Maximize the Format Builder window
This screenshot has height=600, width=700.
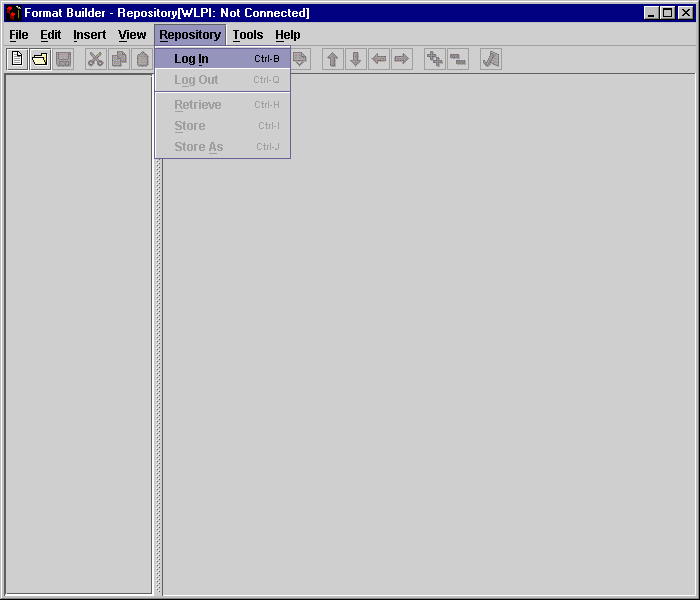point(668,13)
